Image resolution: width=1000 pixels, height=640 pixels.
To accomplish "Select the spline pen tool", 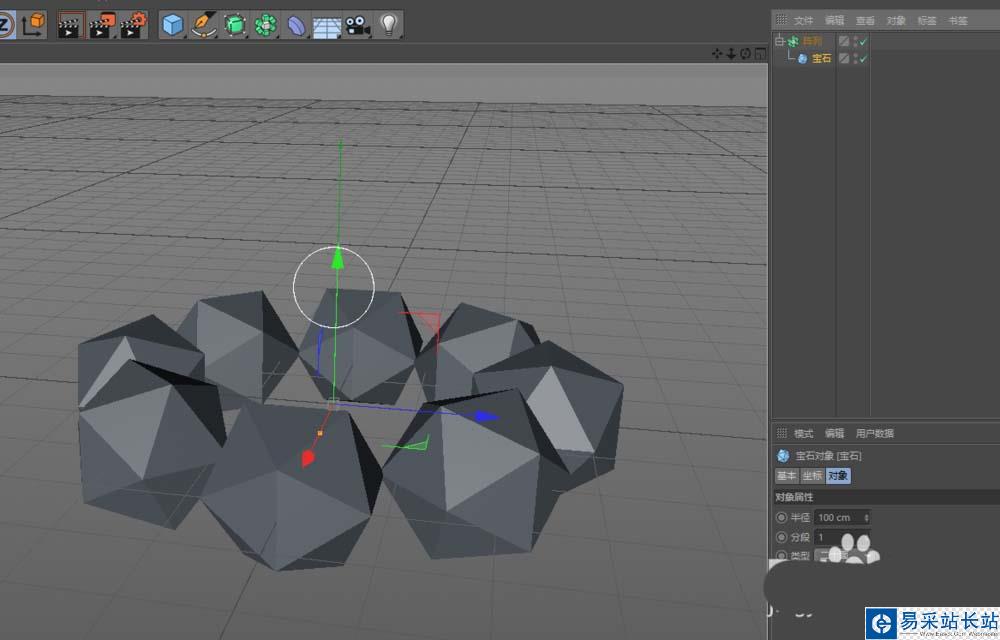I will (x=203, y=25).
